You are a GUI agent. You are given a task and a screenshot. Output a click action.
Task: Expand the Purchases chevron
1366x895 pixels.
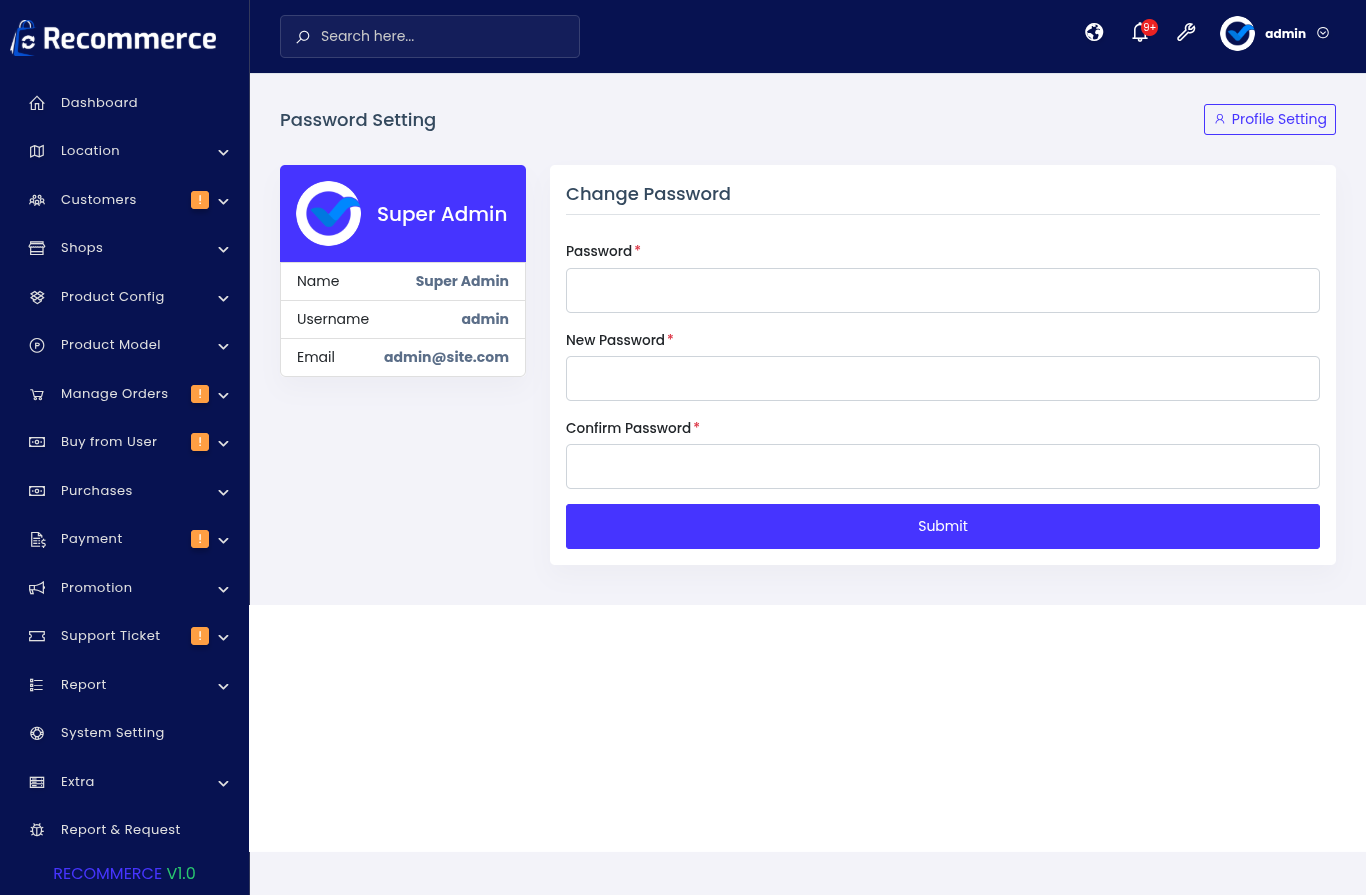click(x=224, y=492)
